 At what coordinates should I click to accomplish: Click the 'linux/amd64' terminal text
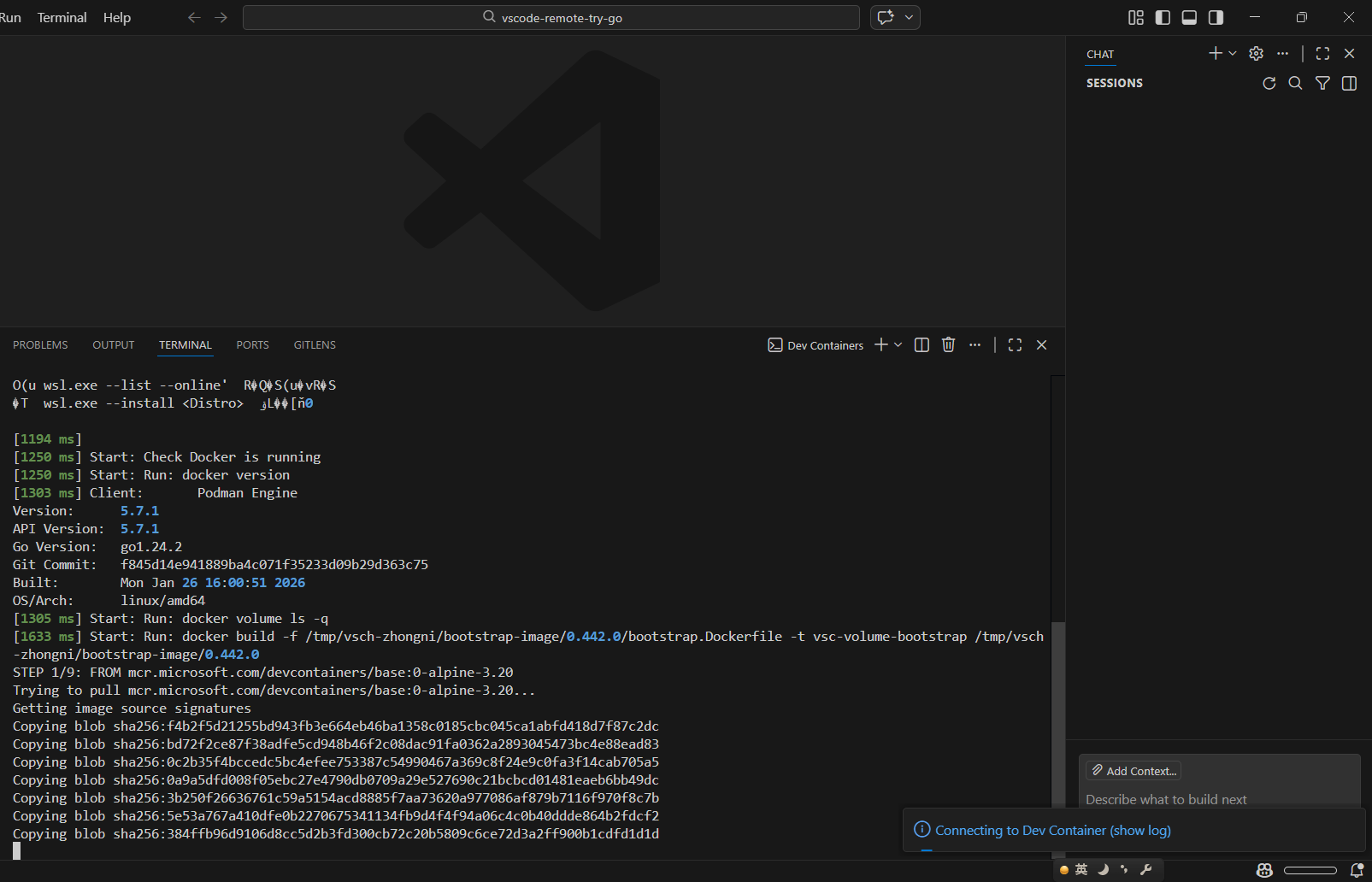click(162, 601)
